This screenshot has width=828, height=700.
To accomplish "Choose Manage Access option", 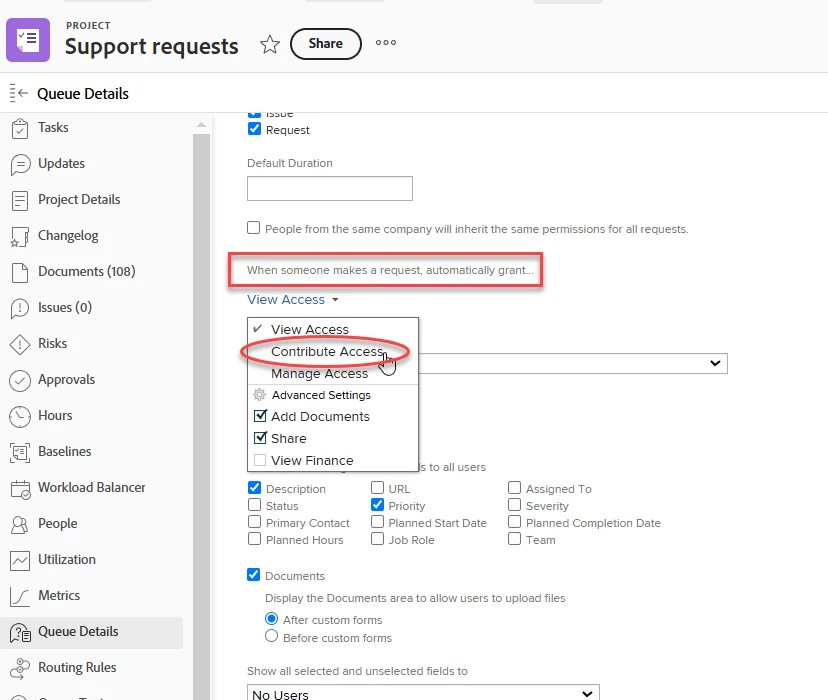I will pyautogui.click(x=319, y=374).
